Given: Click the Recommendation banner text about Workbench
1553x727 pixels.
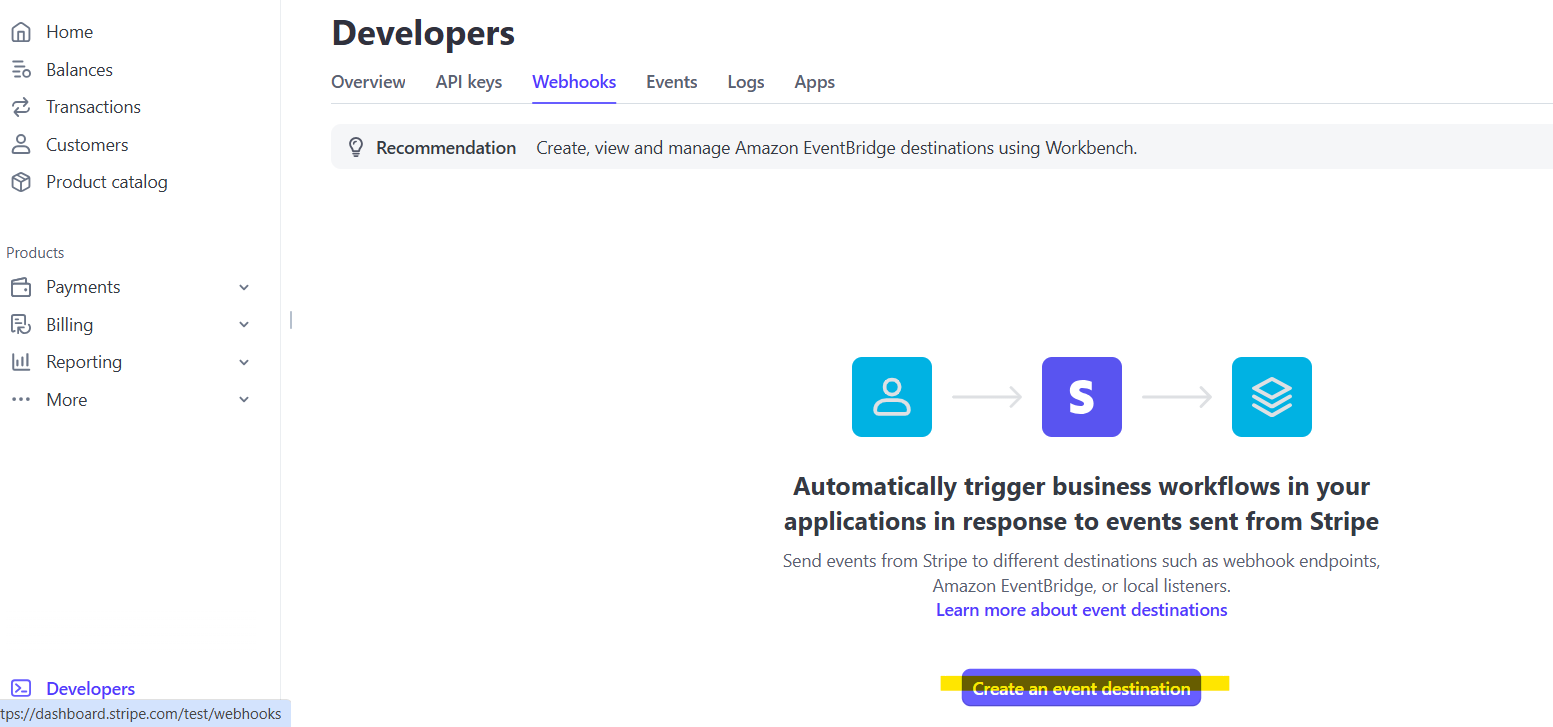Looking at the screenshot, I should click(837, 148).
